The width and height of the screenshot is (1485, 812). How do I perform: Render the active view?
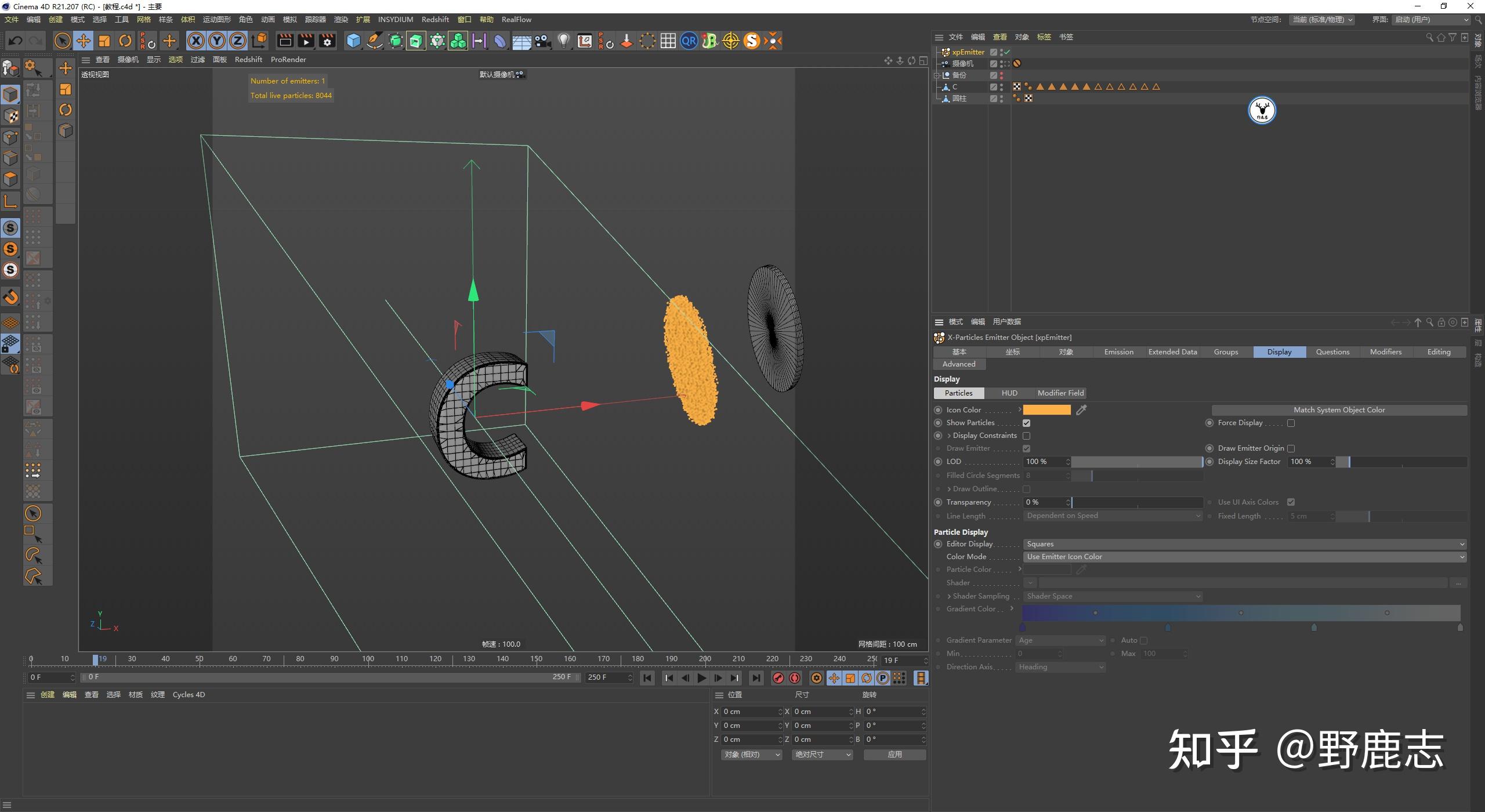[284, 41]
